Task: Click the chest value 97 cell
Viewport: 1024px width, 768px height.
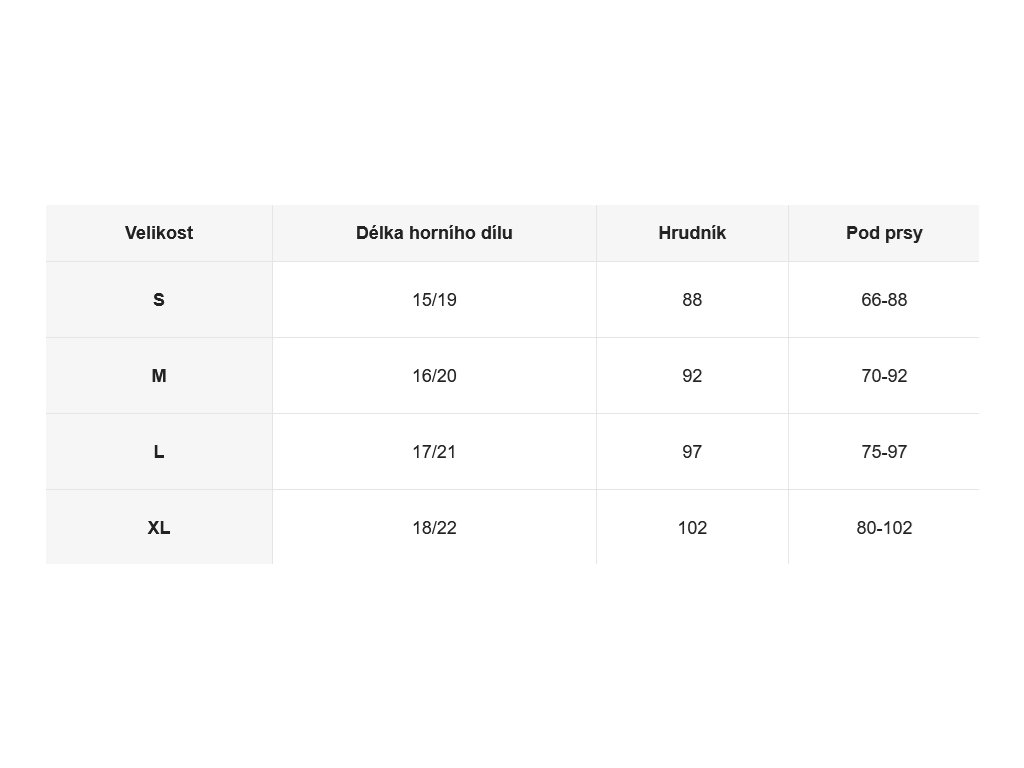Action: coord(692,451)
